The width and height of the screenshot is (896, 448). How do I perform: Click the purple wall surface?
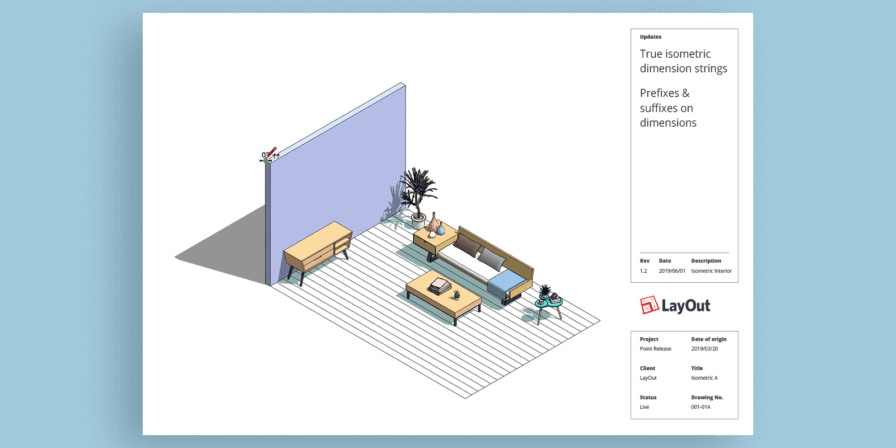point(335,180)
